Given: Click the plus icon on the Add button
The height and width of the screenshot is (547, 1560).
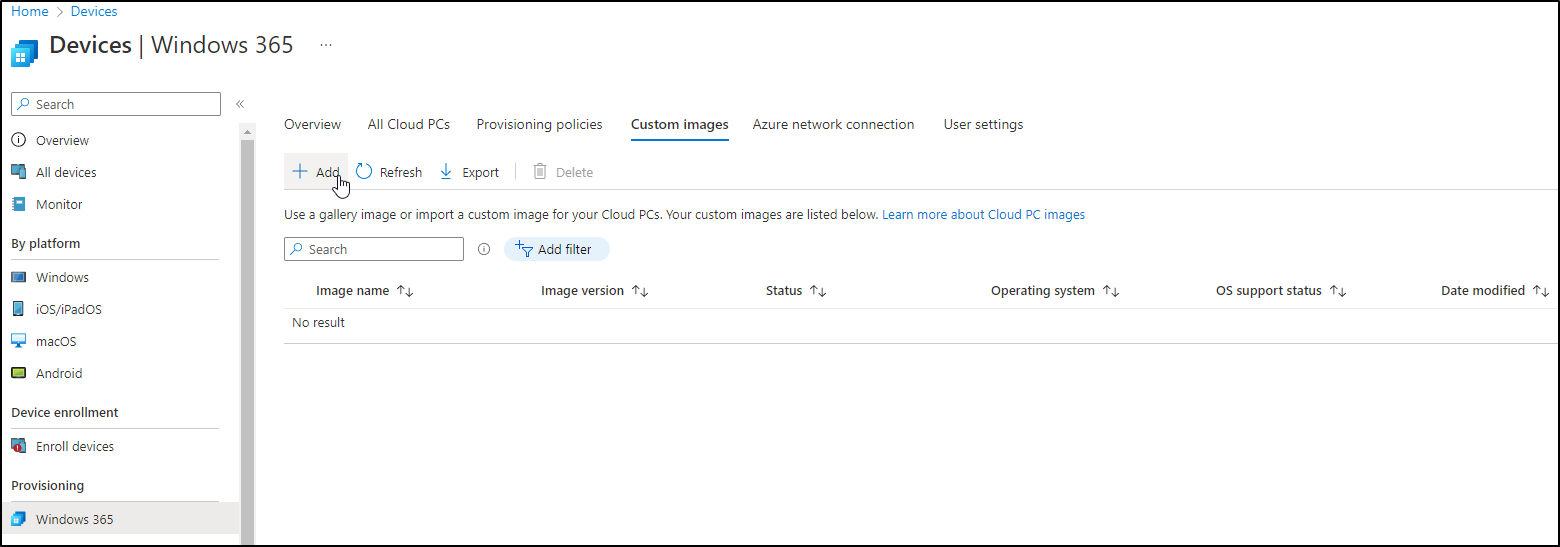Looking at the screenshot, I should click(x=299, y=172).
